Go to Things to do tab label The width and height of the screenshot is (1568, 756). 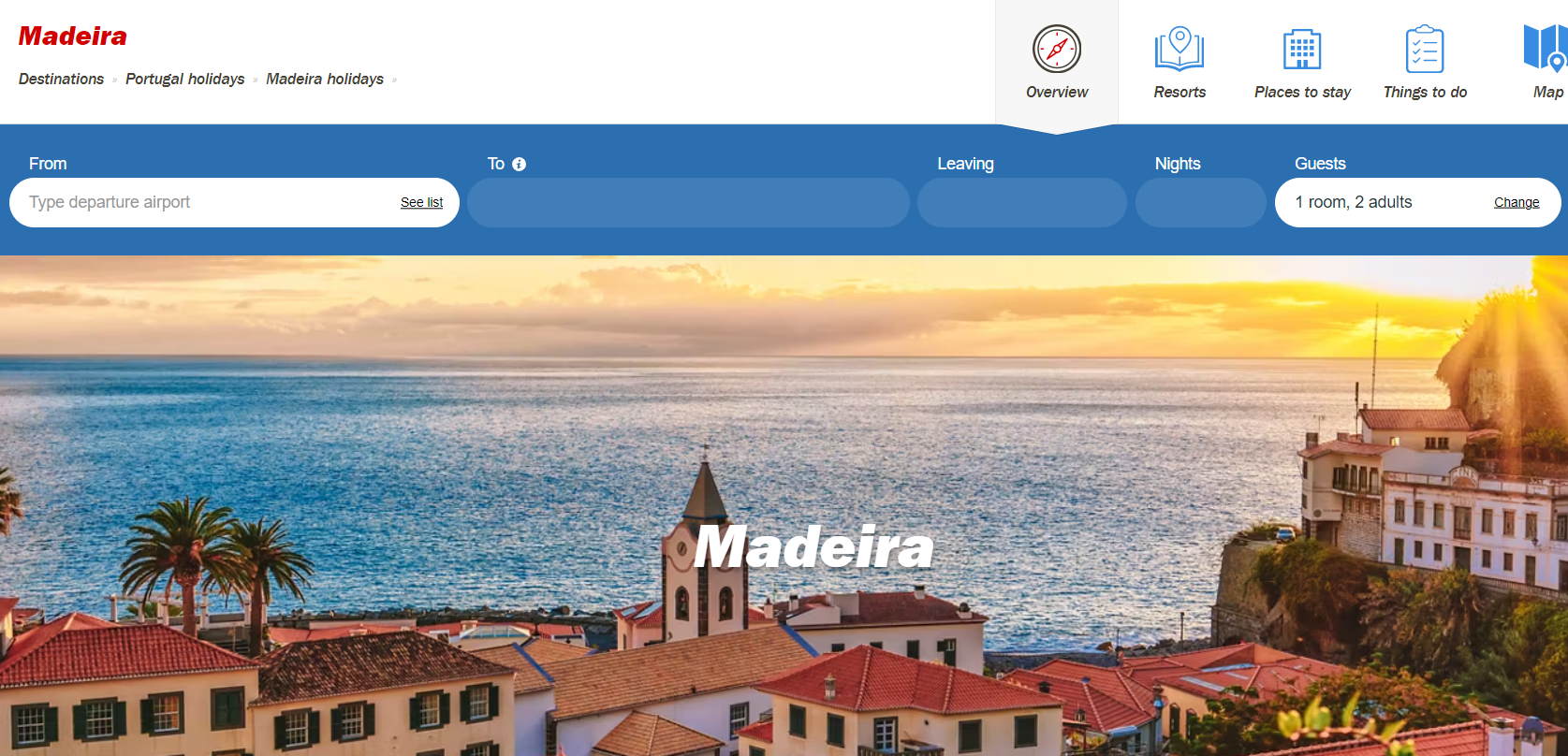click(x=1425, y=92)
